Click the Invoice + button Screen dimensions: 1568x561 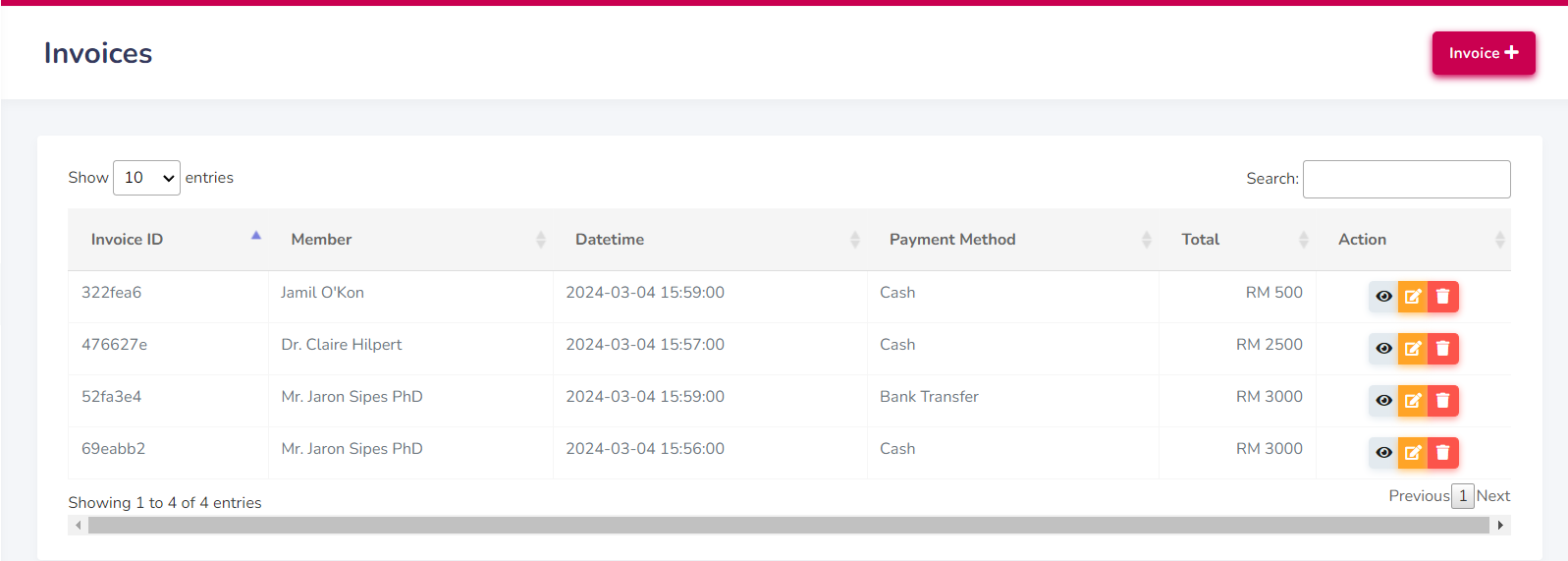click(1484, 53)
